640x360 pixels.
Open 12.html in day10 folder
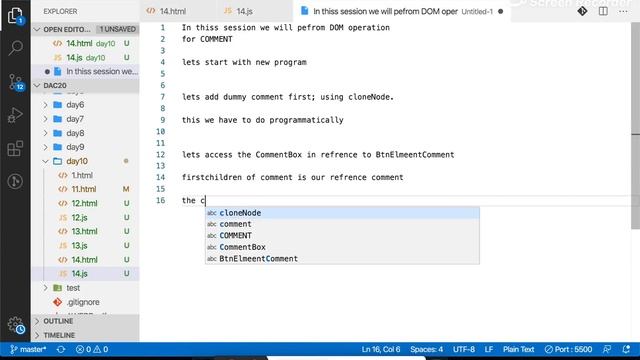pos(85,203)
